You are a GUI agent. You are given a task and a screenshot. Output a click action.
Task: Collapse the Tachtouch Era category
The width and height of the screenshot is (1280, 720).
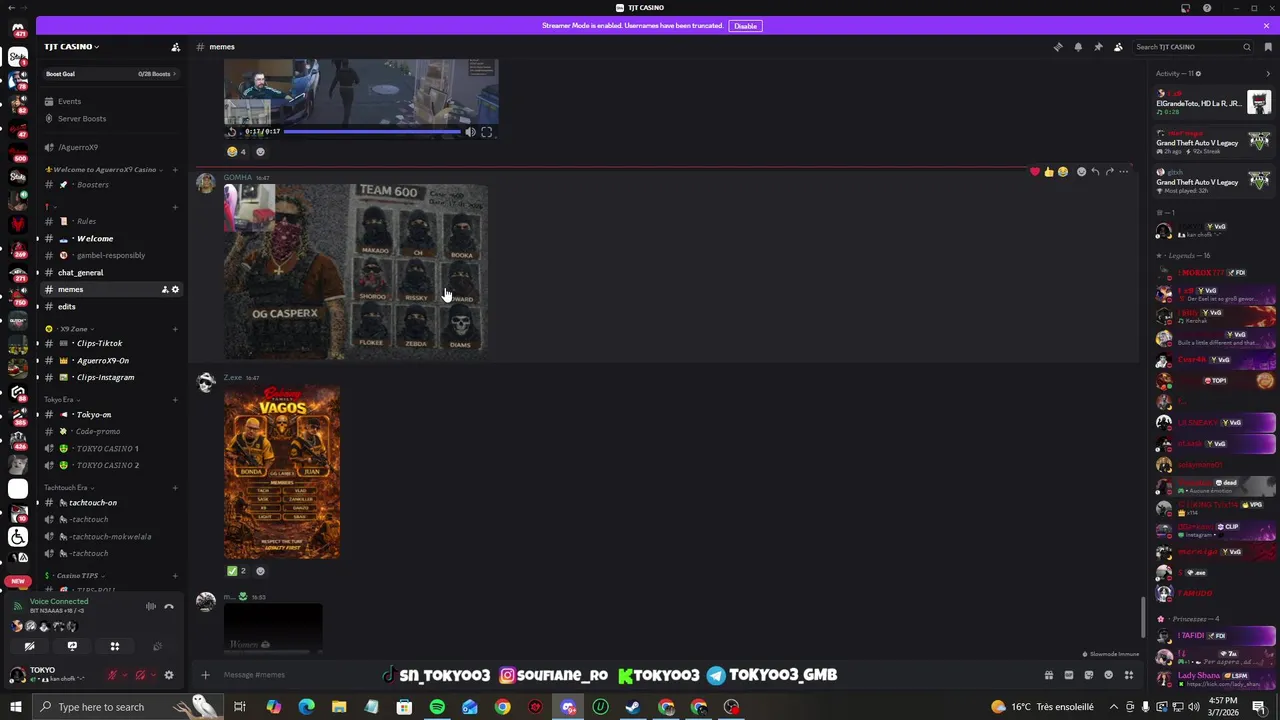[65, 488]
